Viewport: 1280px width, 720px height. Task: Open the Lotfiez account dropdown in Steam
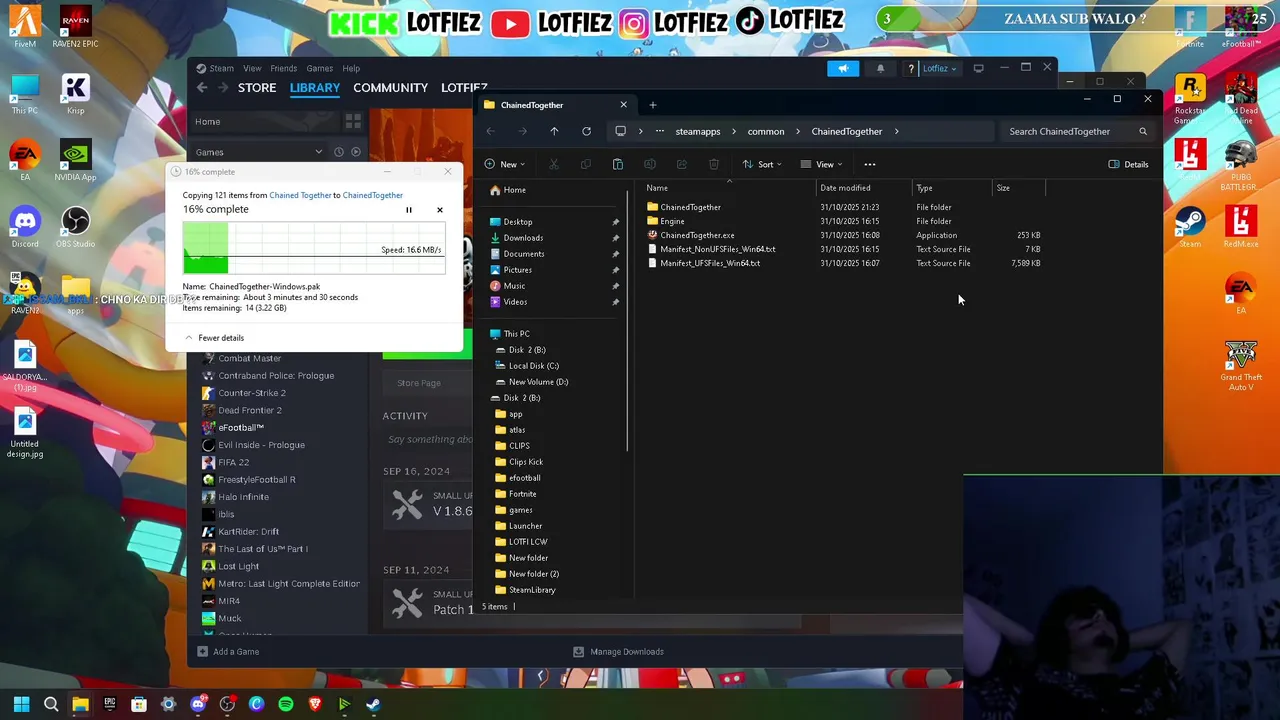coord(940,69)
